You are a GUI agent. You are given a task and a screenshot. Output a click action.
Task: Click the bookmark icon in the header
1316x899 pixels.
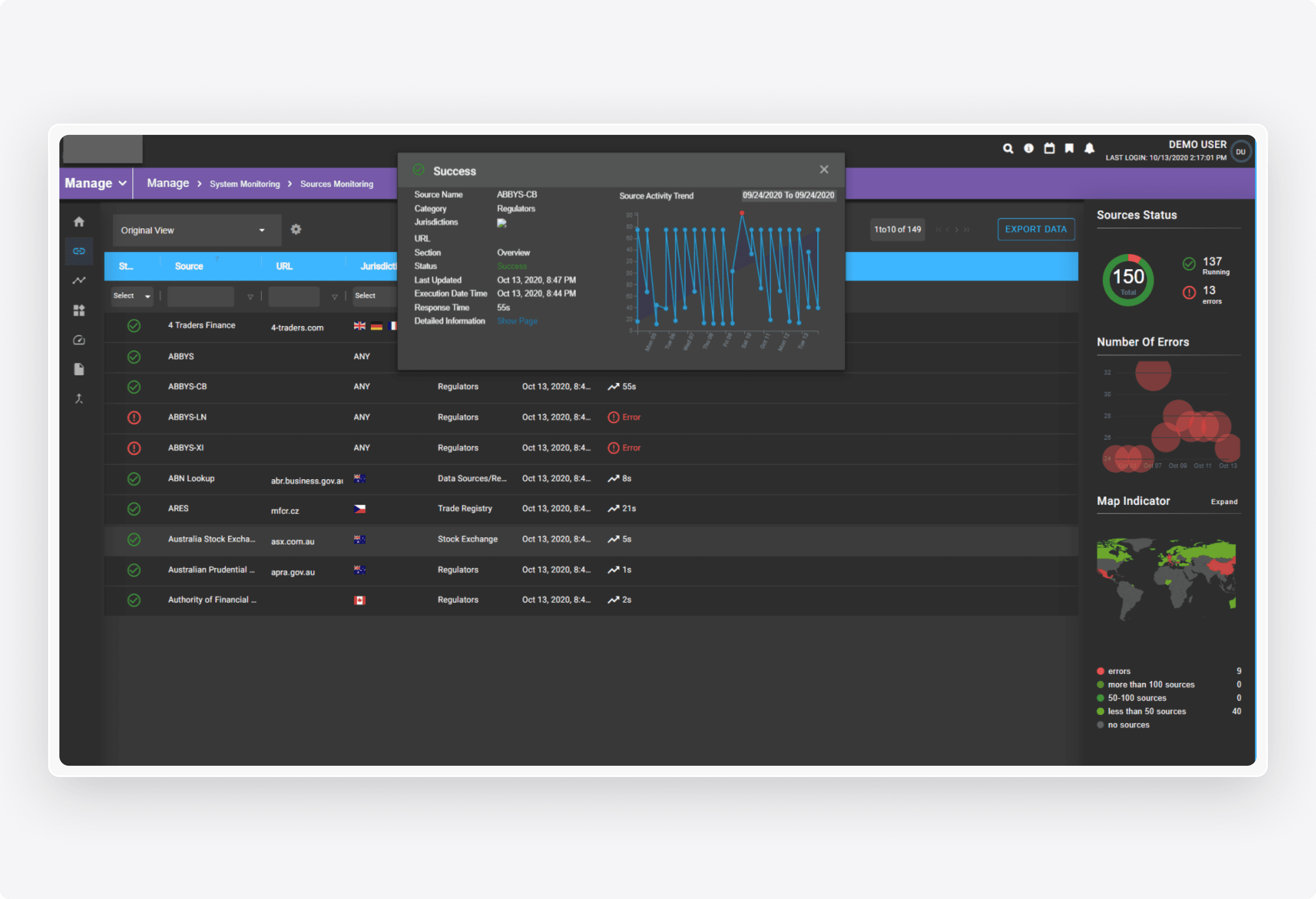point(1069,148)
